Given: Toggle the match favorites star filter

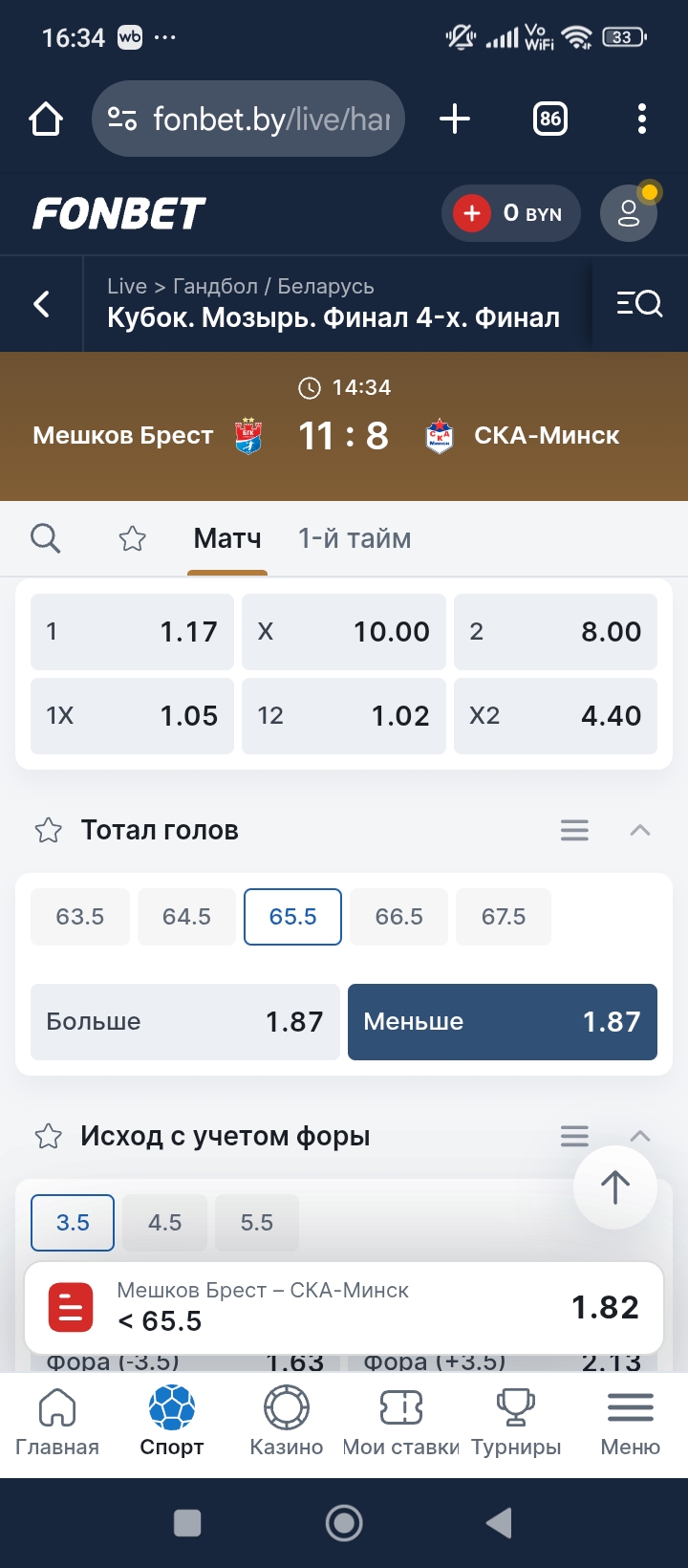Looking at the screenshot, I should [x=132, y=539].
